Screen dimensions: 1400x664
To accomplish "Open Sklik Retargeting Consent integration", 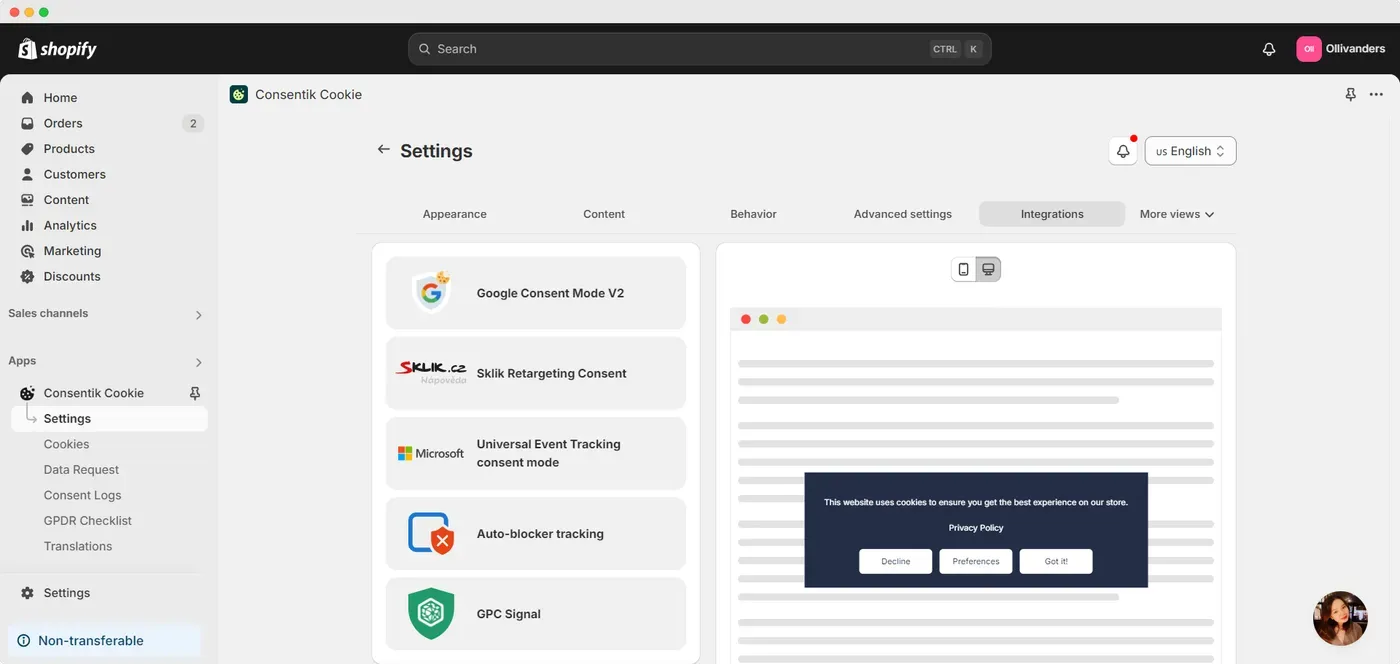I will (x=536, y=373).
